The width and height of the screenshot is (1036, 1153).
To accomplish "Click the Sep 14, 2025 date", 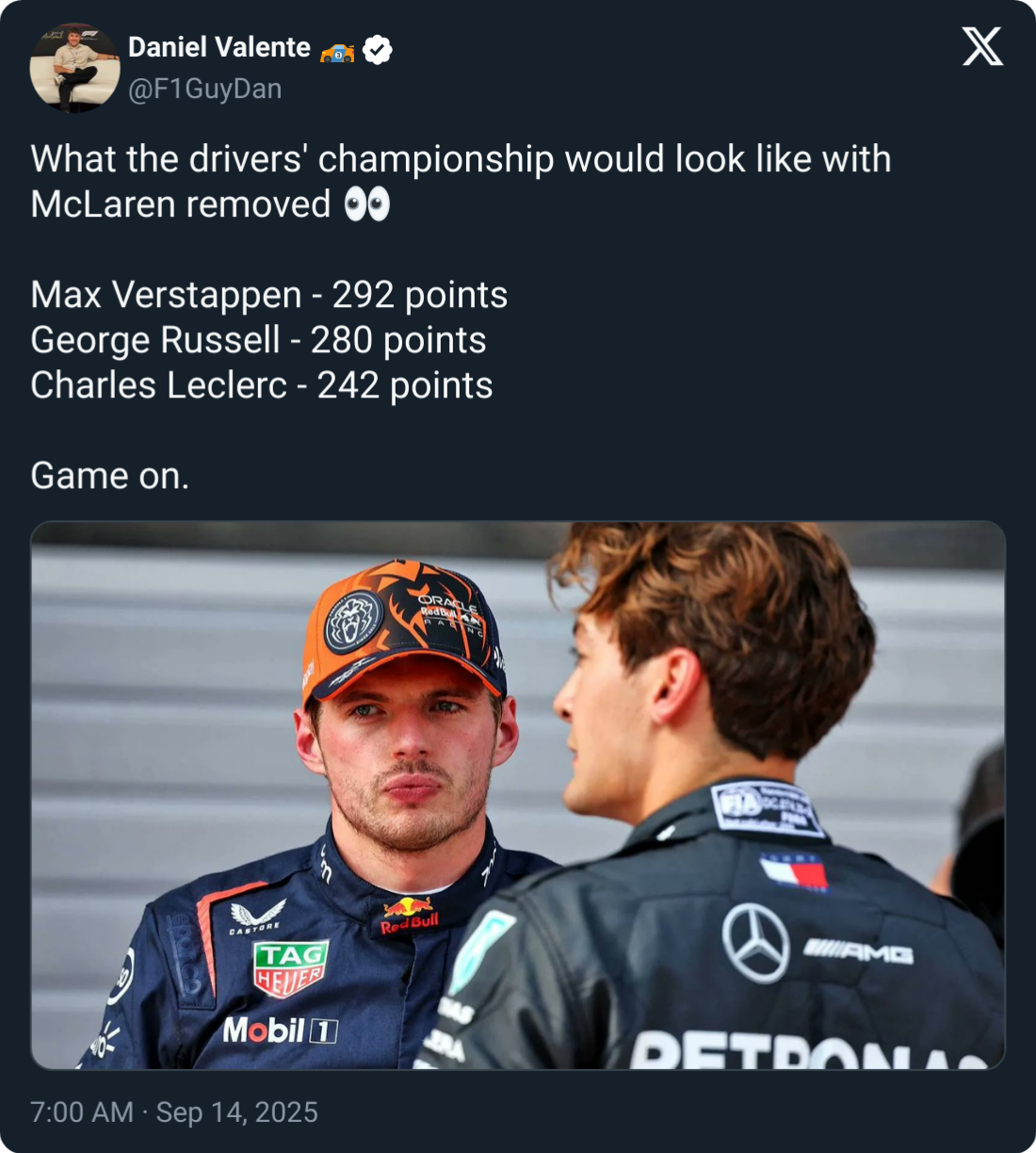I will coord(237,1112).
